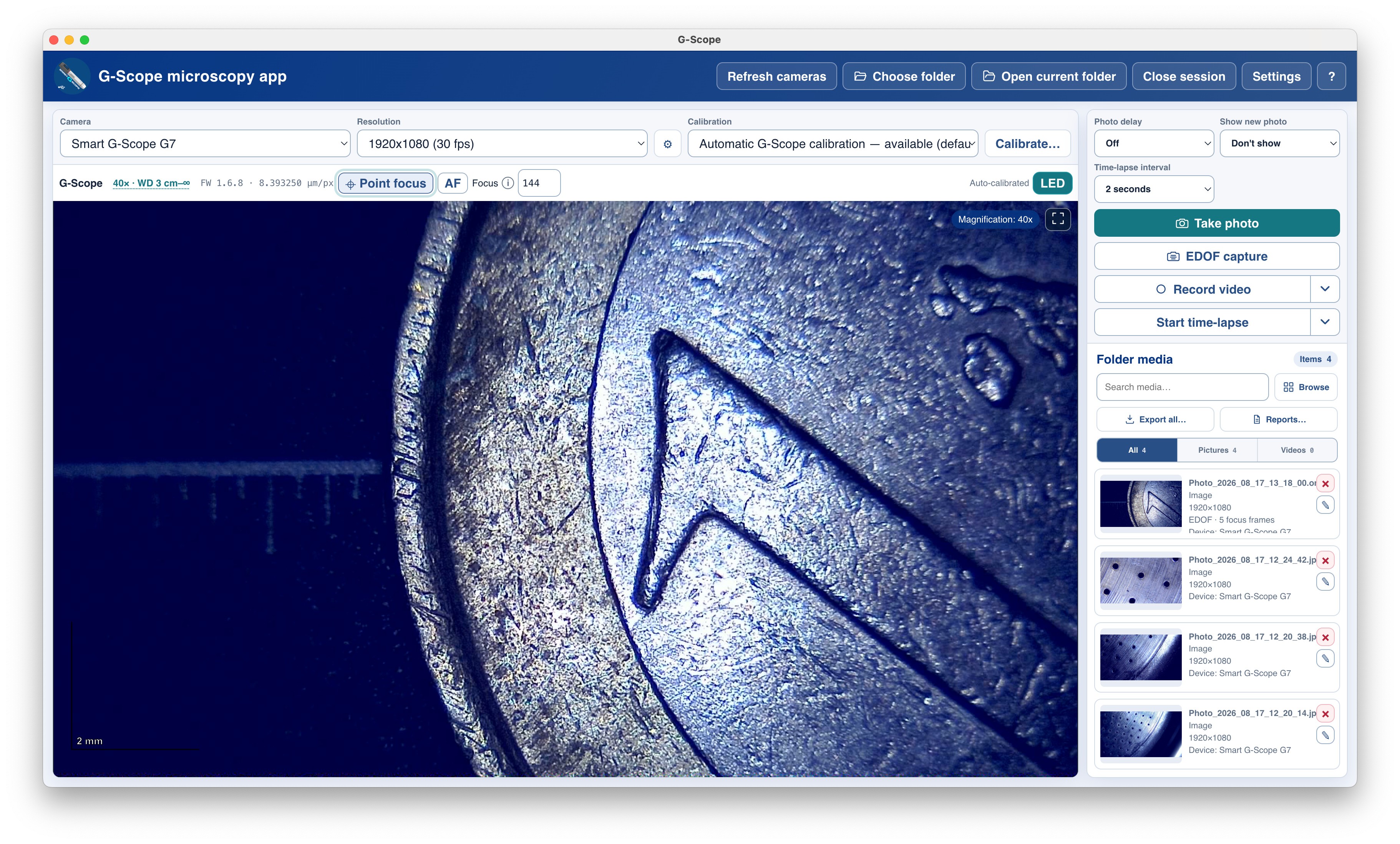Delete Photo_2026_08_17_12_20_14 with red X
The image size is (1400, 844).
tap(1325, 714)
